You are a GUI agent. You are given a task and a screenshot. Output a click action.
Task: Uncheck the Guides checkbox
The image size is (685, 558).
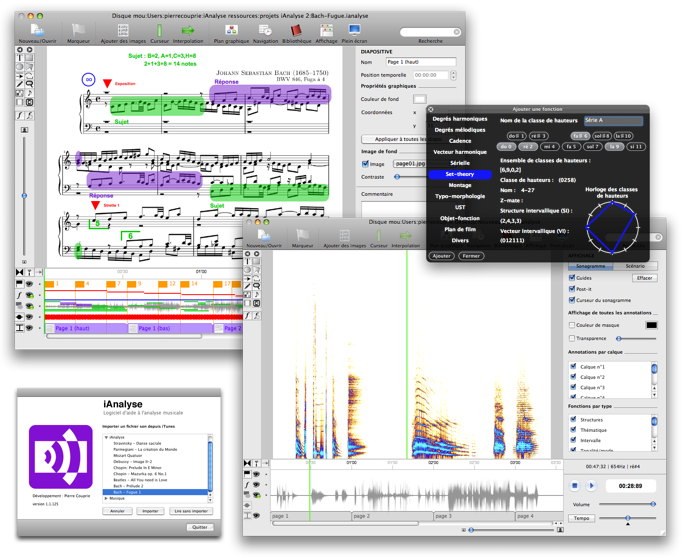click(572, 277)
